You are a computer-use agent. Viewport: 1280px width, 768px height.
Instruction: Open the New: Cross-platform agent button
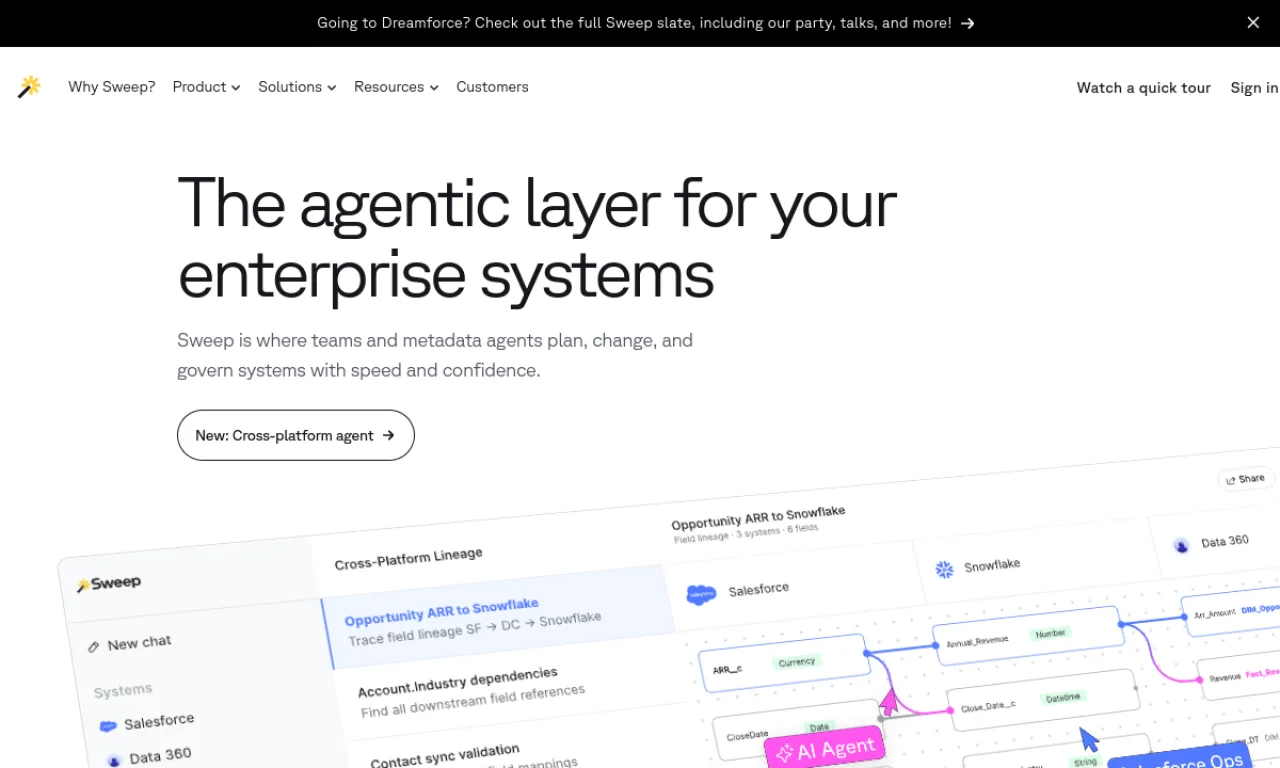coord(296,435)
